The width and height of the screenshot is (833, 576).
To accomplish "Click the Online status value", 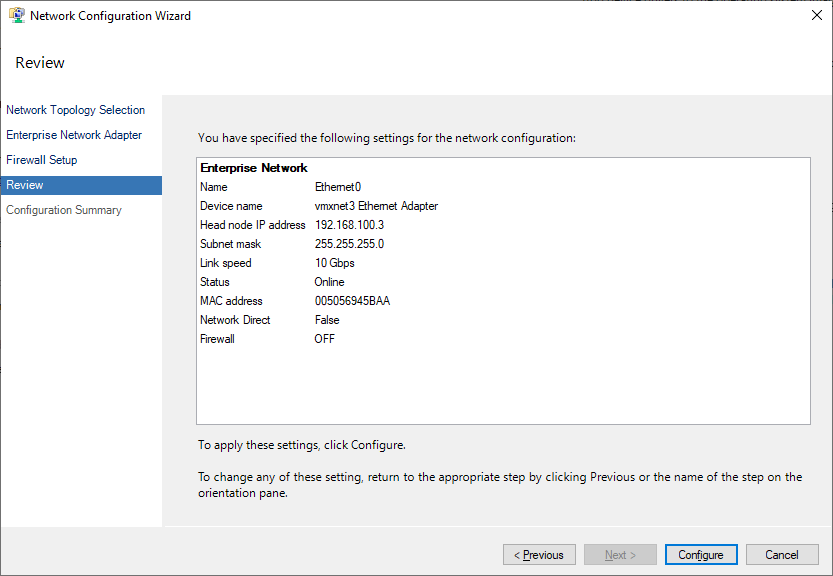I will pos(332,282).
